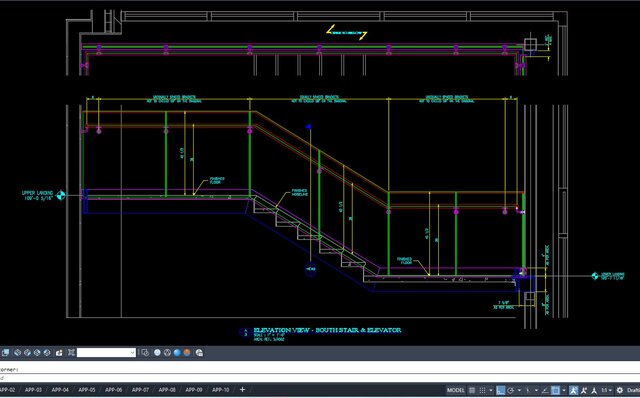
Task: Toggle ortho mode in status bar
Action: pyautogui.click(x=500, y=390)
